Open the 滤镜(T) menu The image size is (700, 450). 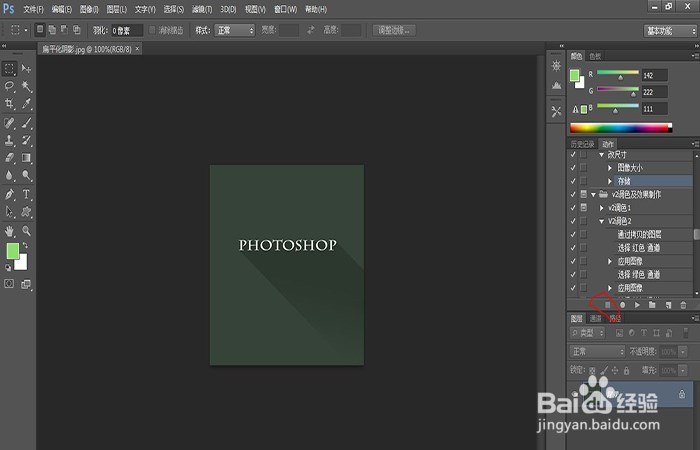pyautogui.click(x=202, y=9)
